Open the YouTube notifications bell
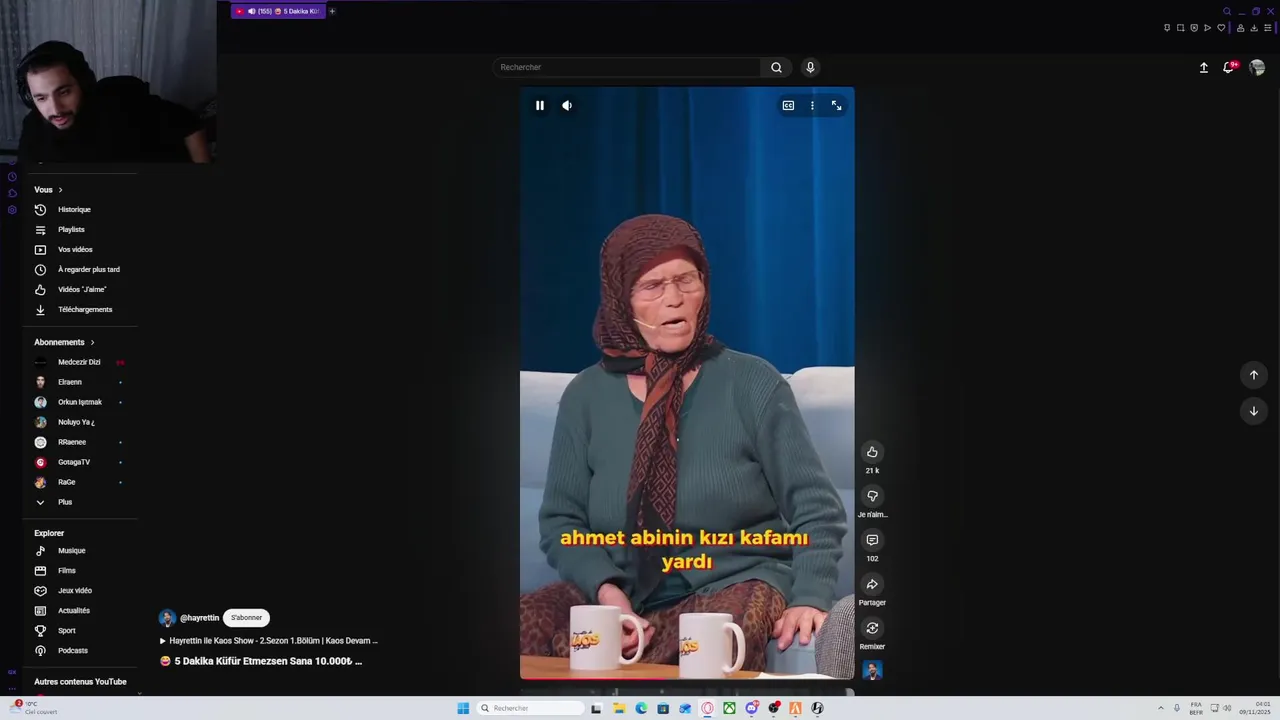The width and height of the screenshot is (1280, 720). (x=1229, y=67)
